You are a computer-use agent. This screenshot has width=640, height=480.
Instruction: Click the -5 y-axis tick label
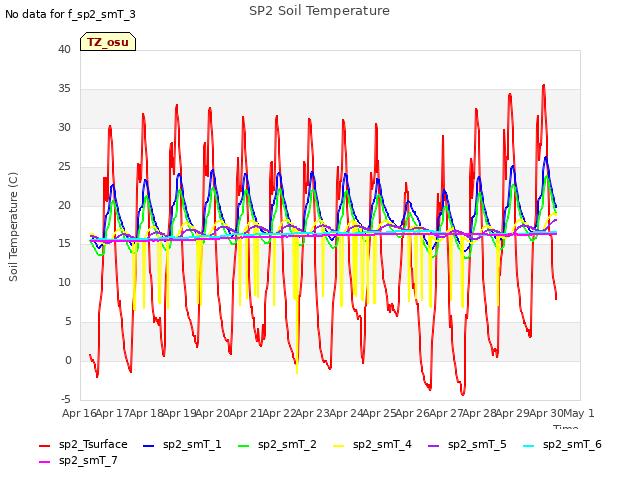pos(66,400)
